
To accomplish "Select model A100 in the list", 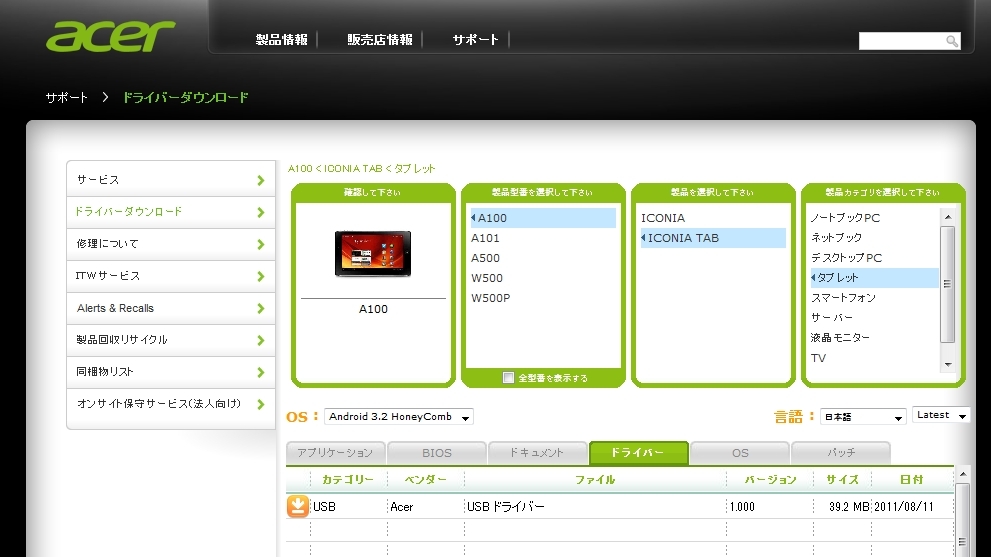I will click(543, 218).
